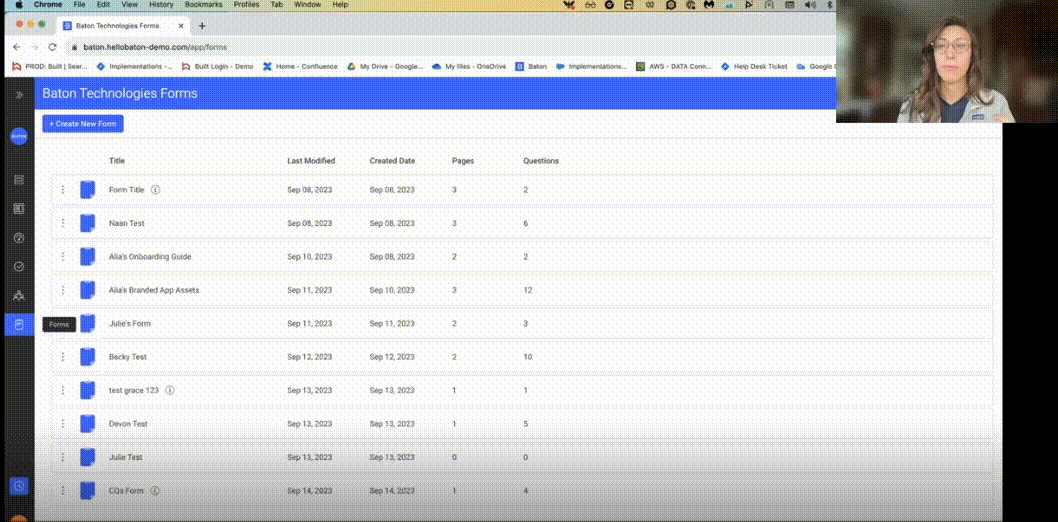Open the AWS - DATA Conn bookmark

[x=674, y=67]
